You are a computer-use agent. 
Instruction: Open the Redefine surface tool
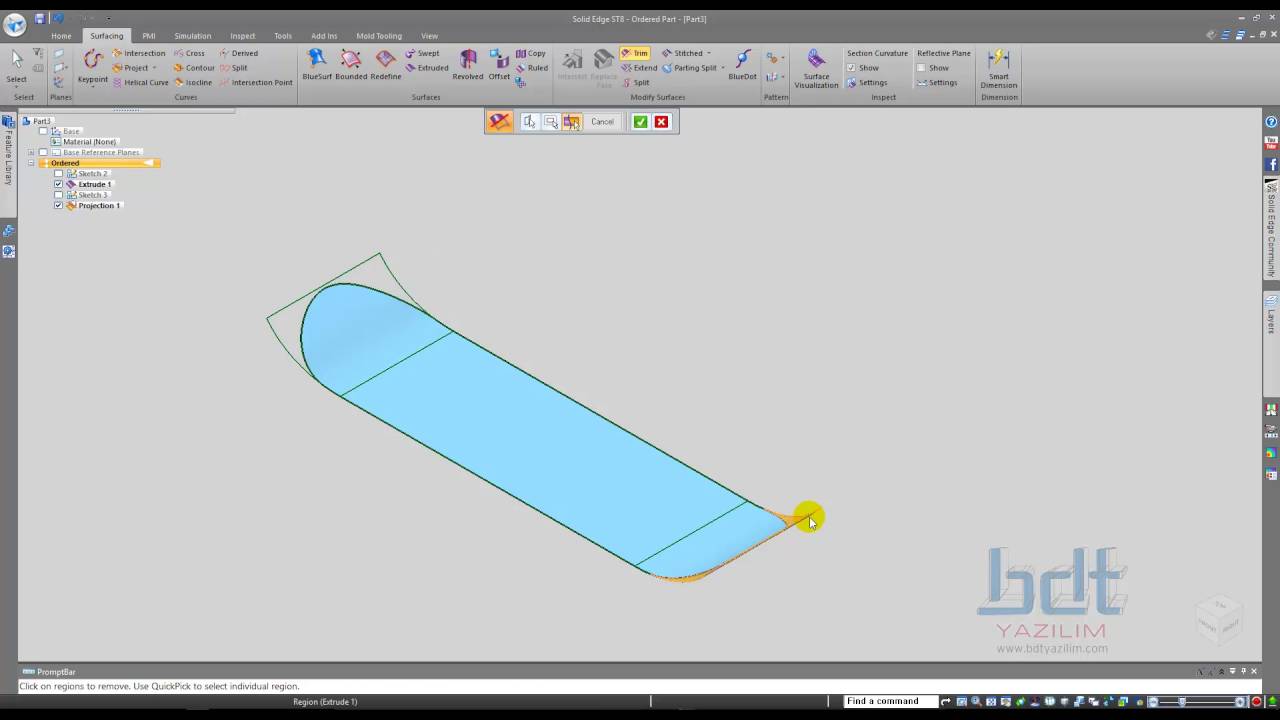click(385, 65)
